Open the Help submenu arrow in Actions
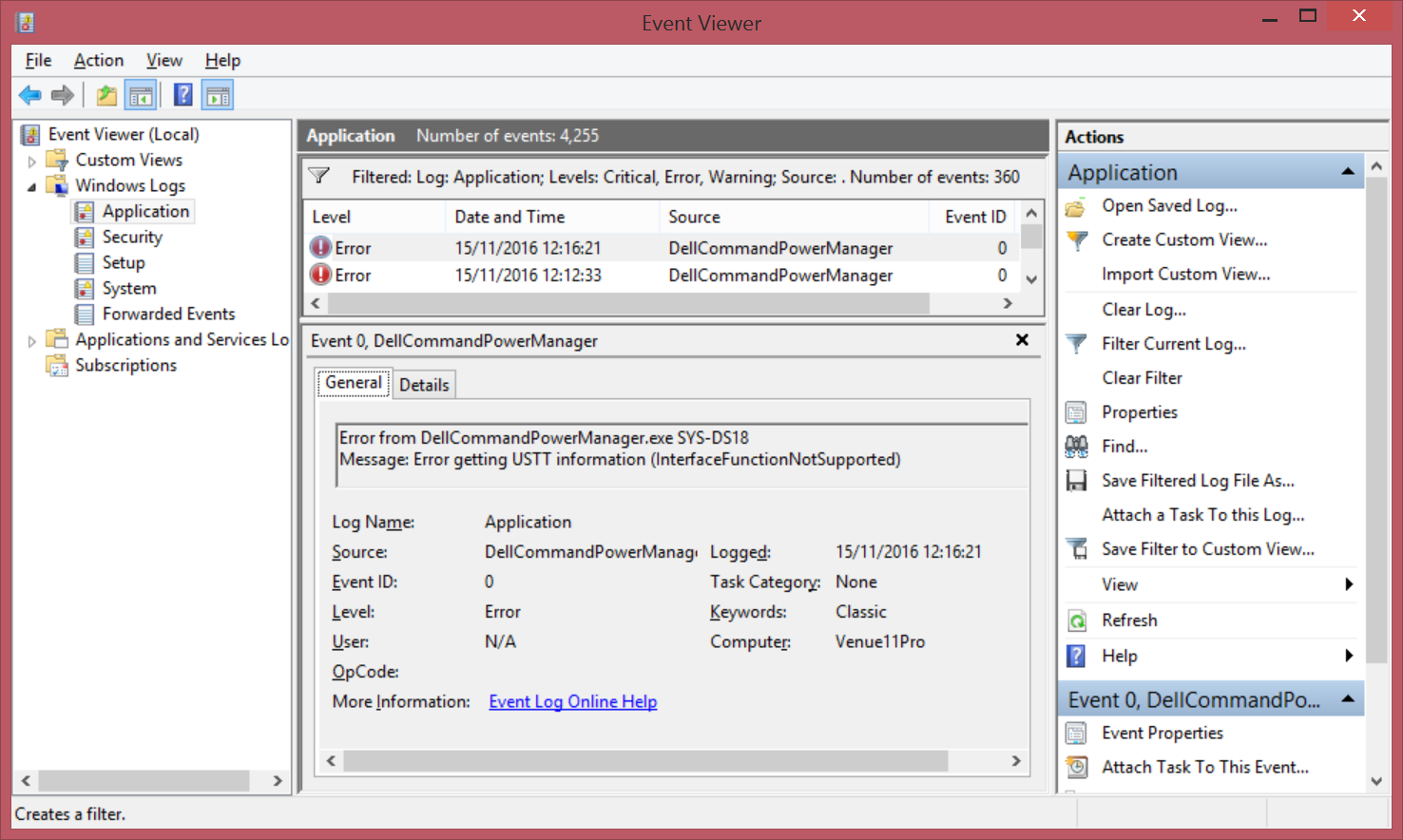 pos(1349,656)
